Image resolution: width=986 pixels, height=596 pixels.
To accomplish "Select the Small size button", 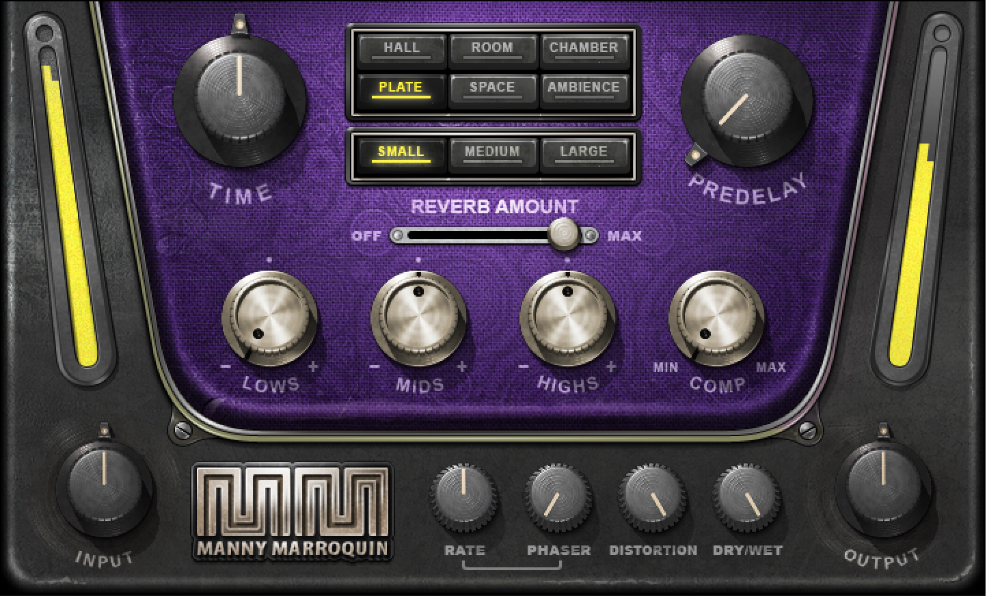I will pos(401,153).
